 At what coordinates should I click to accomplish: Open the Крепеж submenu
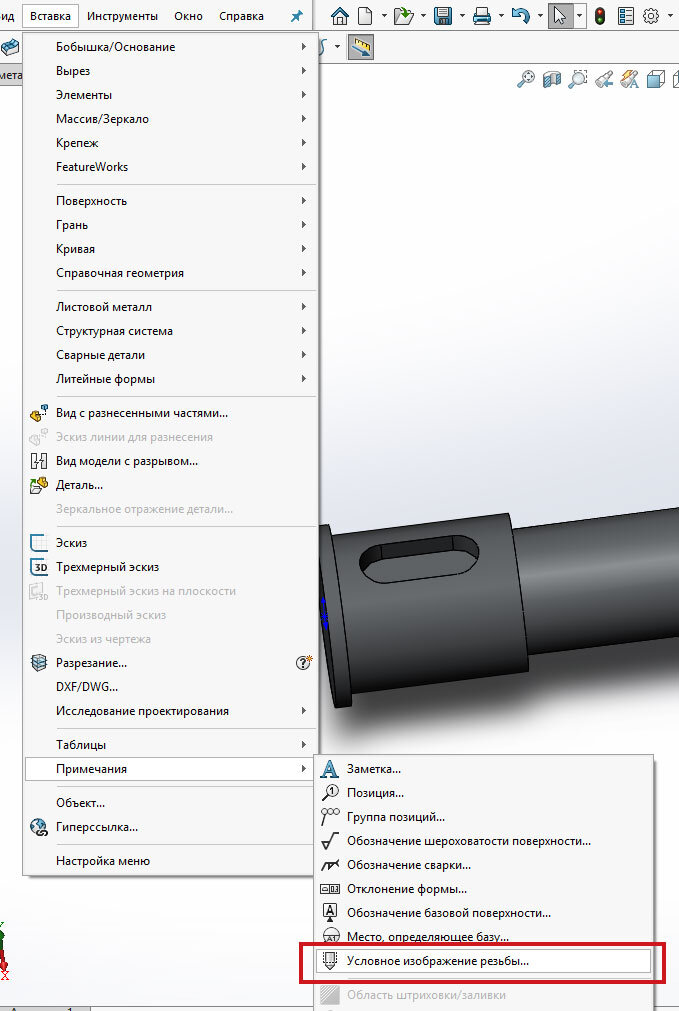tap(170, 142)
